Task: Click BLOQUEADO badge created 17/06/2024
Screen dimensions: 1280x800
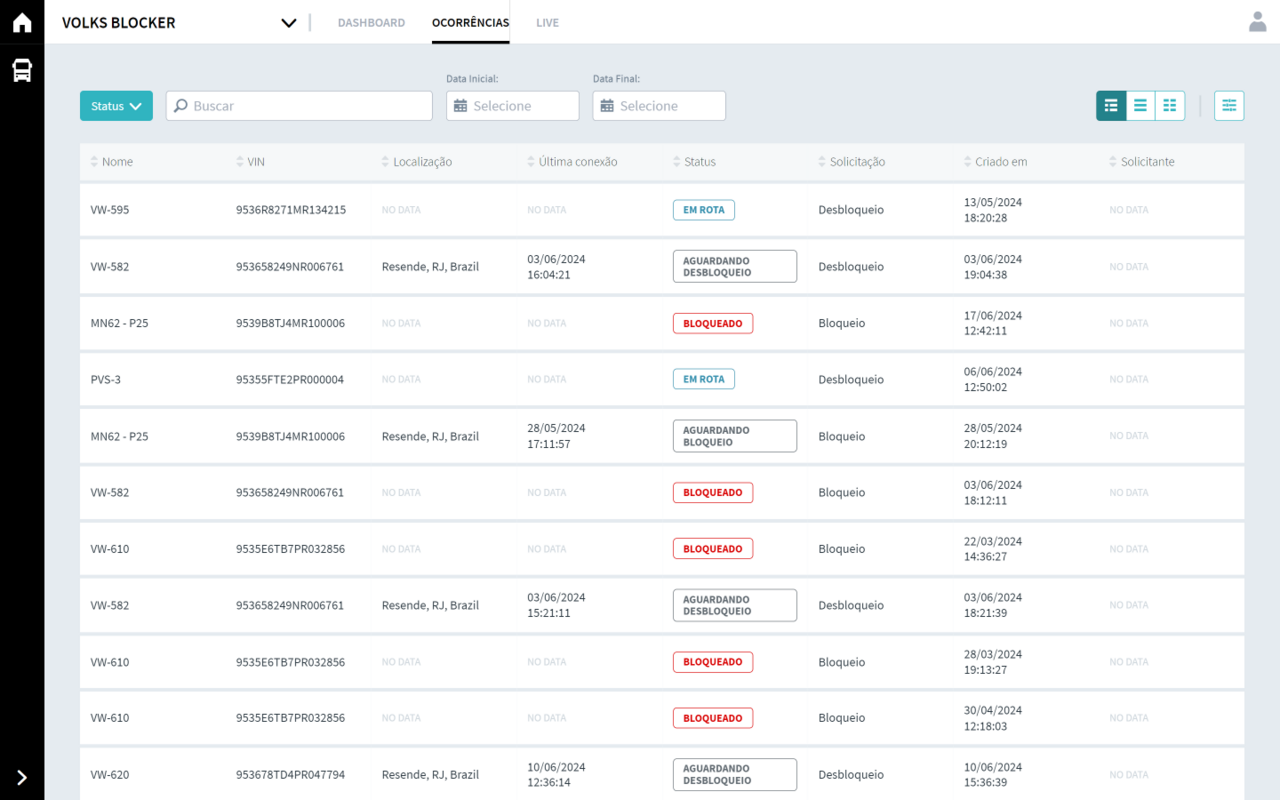Action: click(x=713, y=323)
